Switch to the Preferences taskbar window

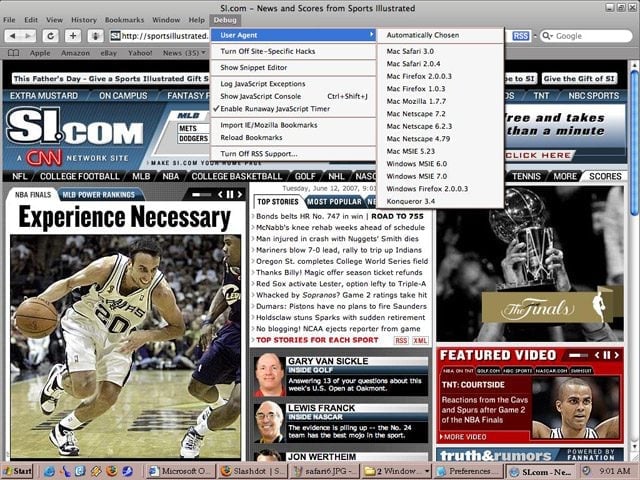pyautogui.click(x=469, y=471)
